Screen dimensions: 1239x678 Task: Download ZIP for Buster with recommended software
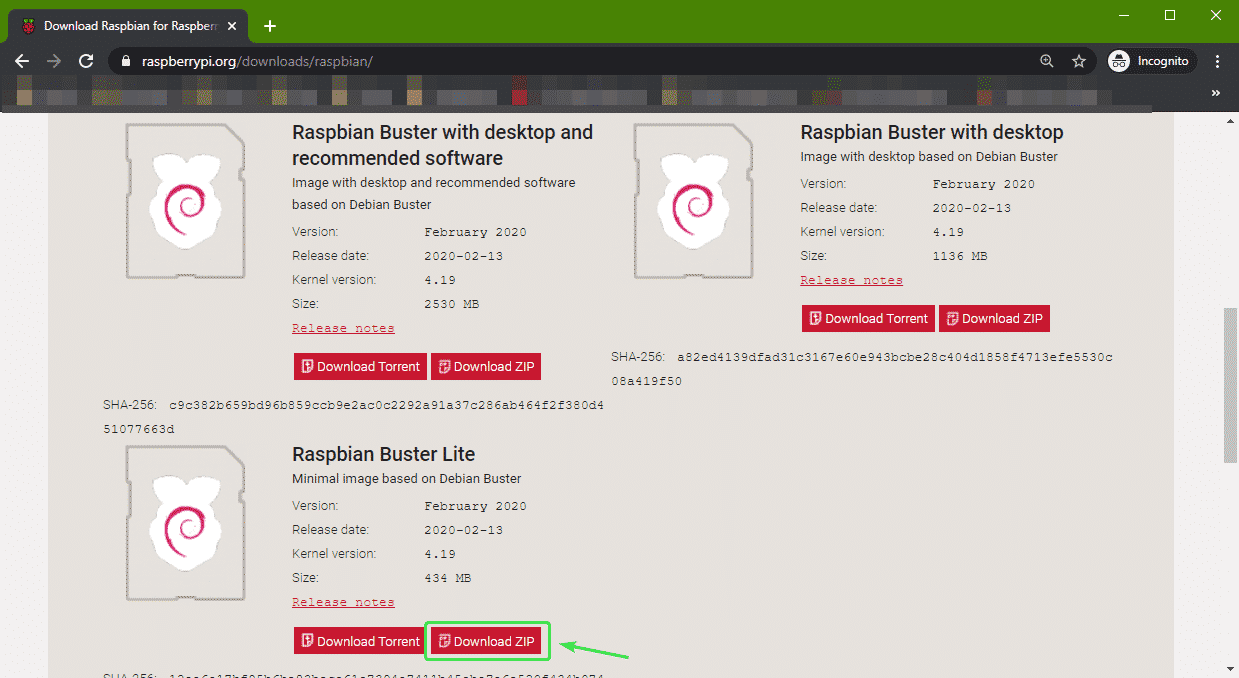pyautogui.click(x=486, y=367)
